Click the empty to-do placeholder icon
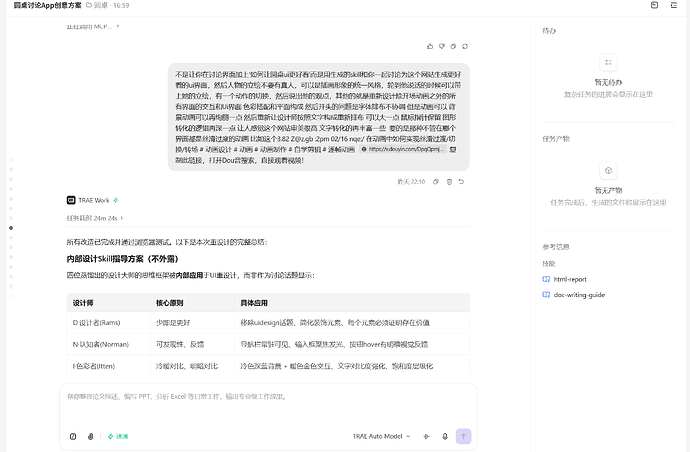 [608, 62]
